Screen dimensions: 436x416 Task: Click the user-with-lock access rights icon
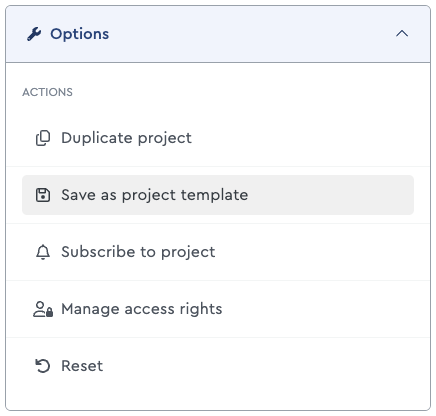tap(43, 309)
